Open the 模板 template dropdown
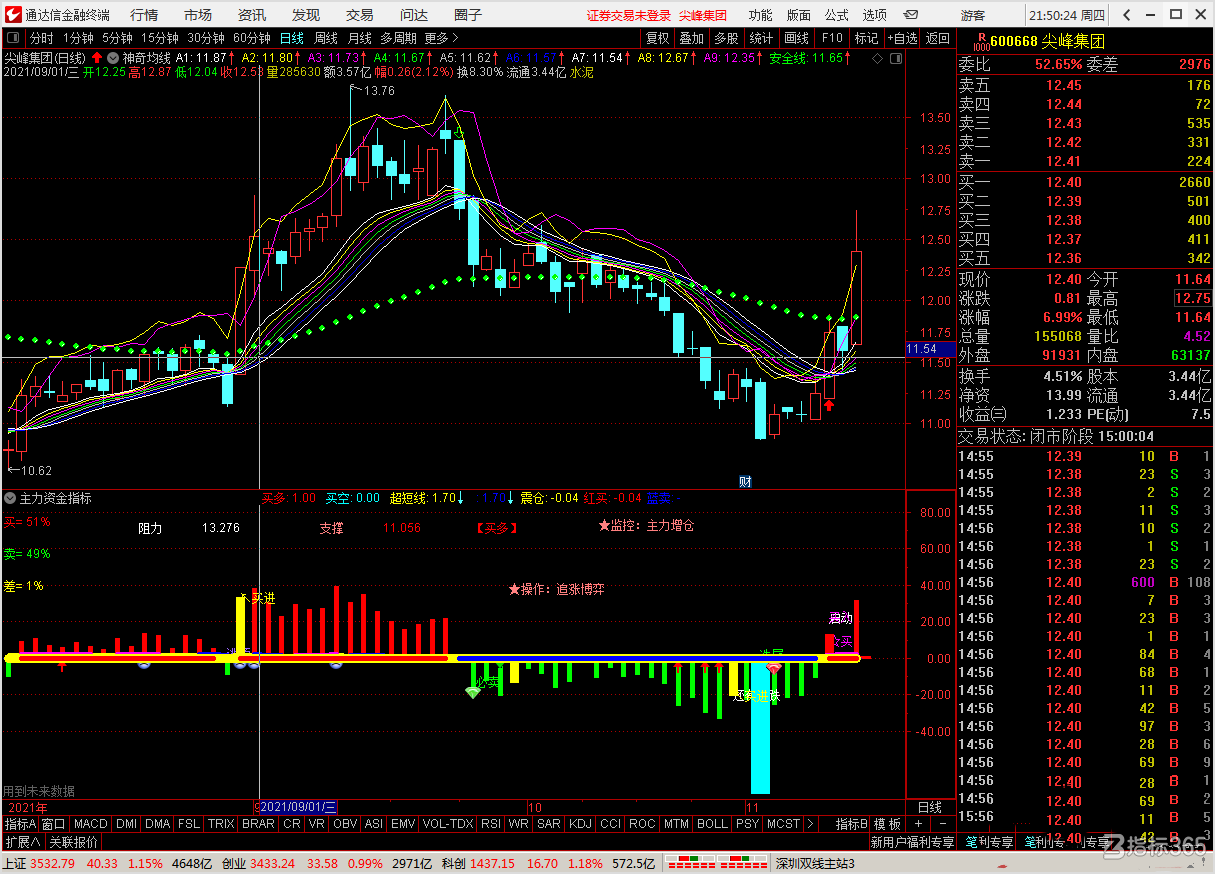 click(x=888, y=824)
